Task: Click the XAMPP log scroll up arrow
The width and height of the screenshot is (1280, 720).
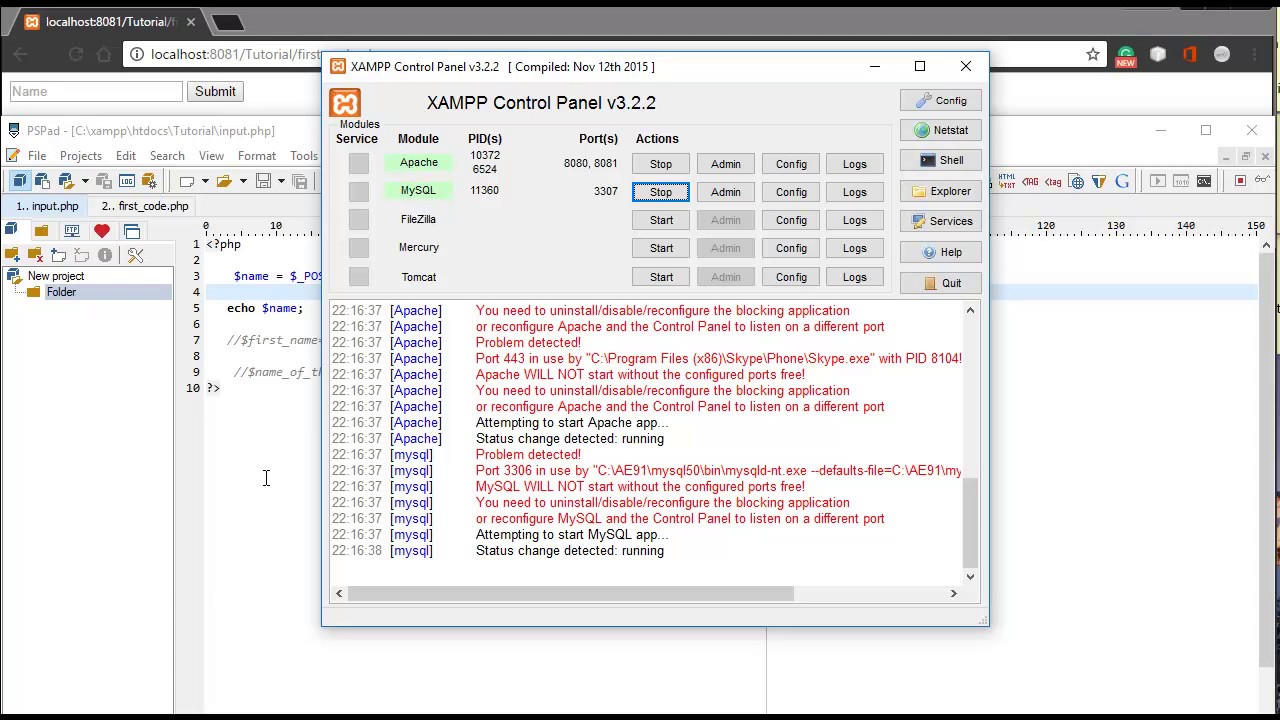Action: pyautogui.click(x=970, y=311)
